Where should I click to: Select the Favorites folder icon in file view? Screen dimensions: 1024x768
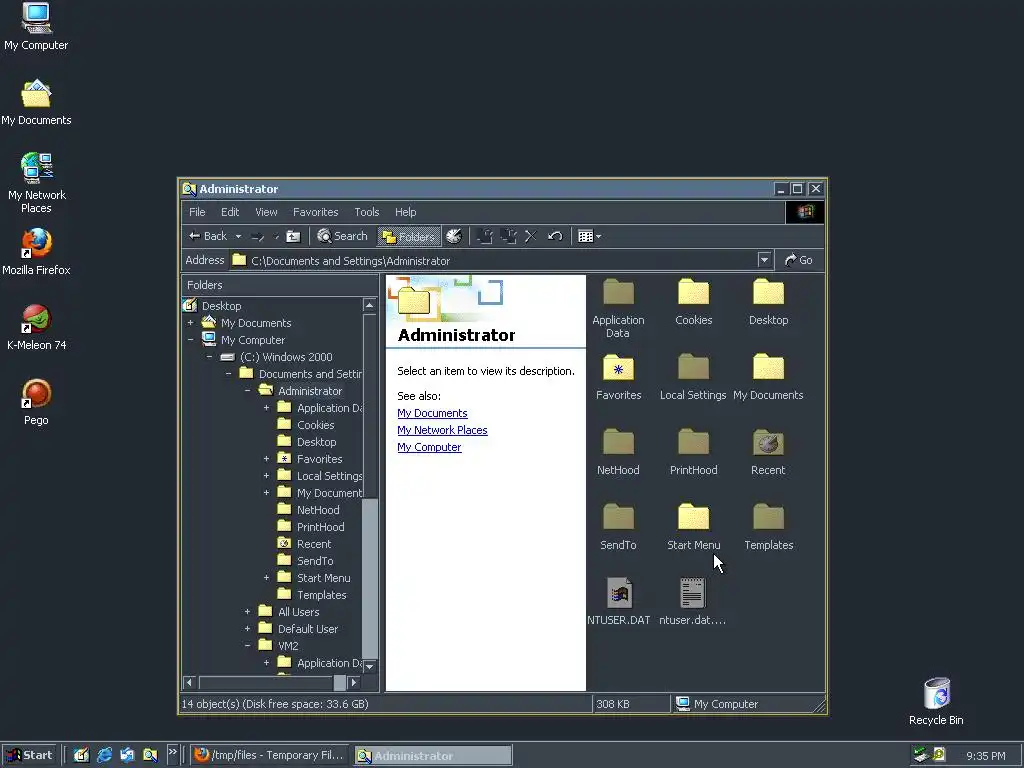[x=618, y=368]
